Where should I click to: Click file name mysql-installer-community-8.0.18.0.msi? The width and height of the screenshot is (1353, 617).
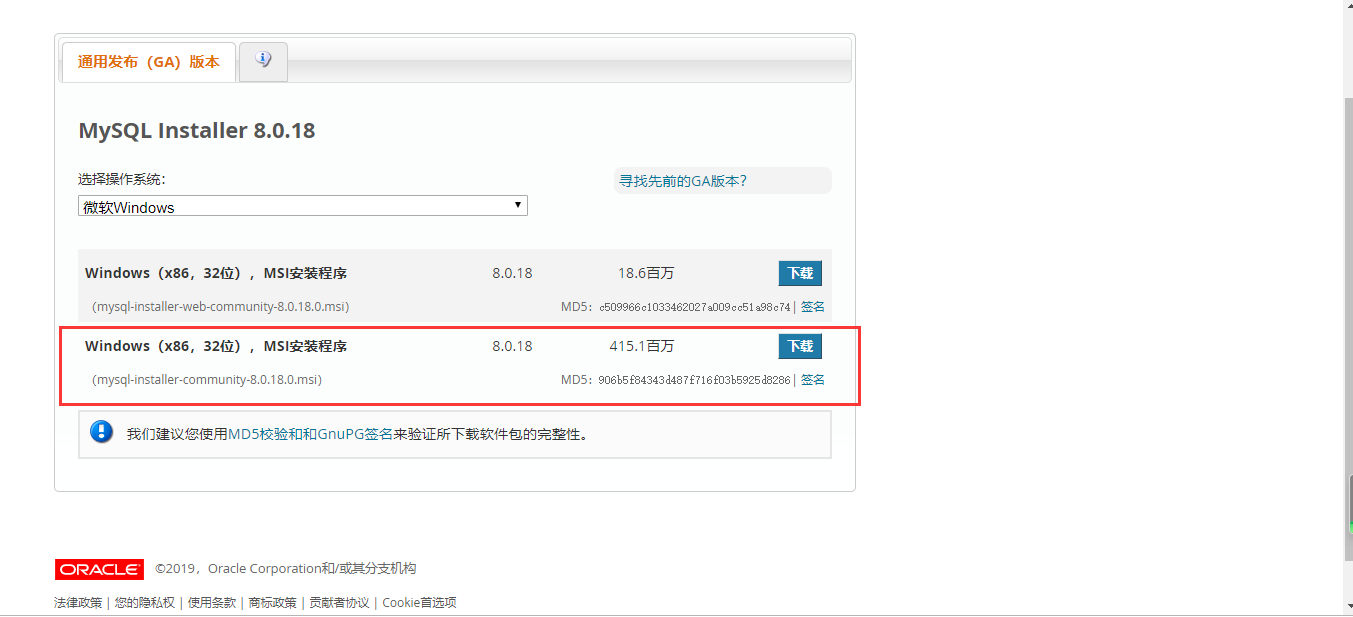207,380
